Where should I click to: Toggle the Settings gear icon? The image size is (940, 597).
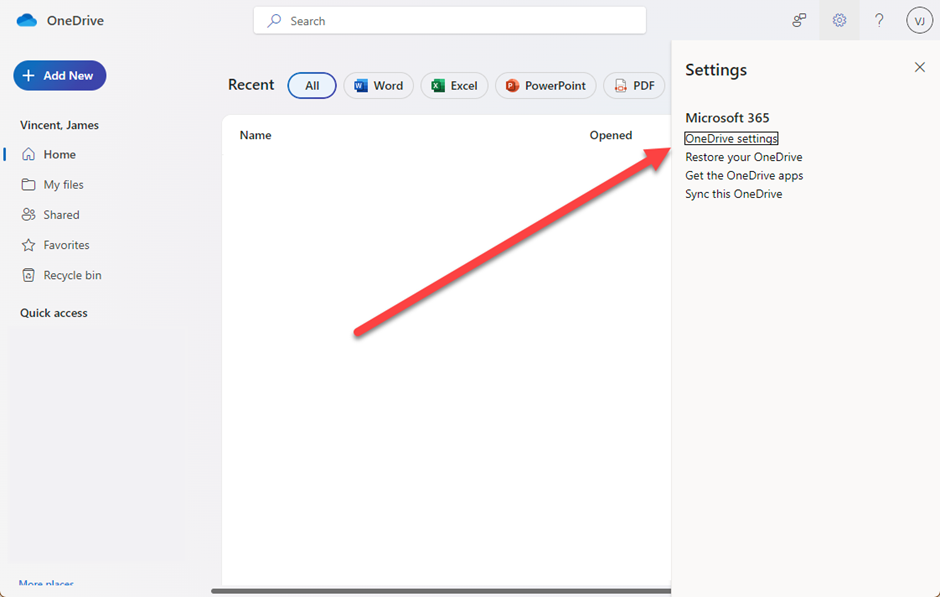click(839, 20)
